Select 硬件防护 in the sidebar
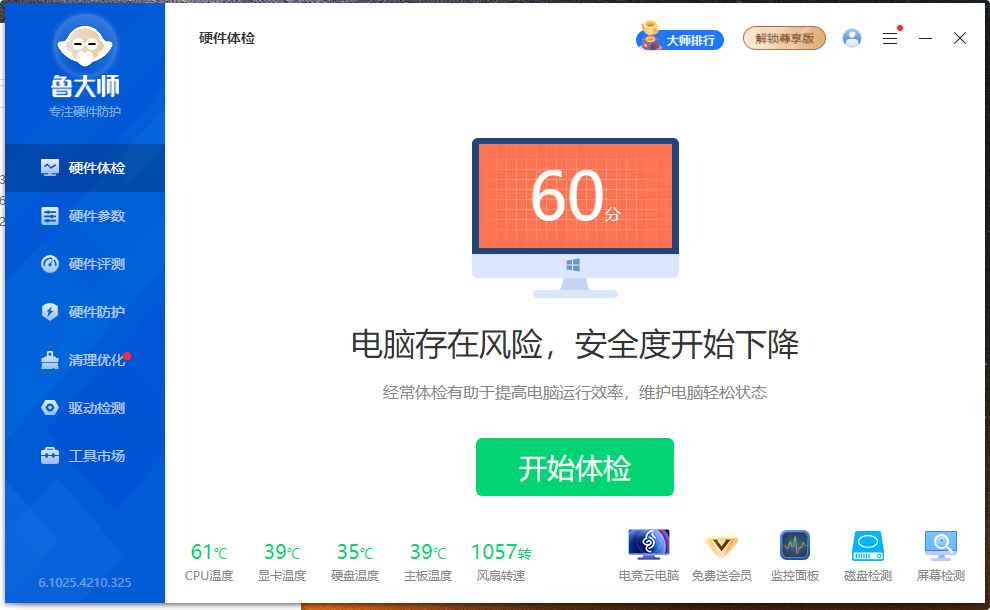This screenshot has height=610, width=990. [x=85, y=312]
